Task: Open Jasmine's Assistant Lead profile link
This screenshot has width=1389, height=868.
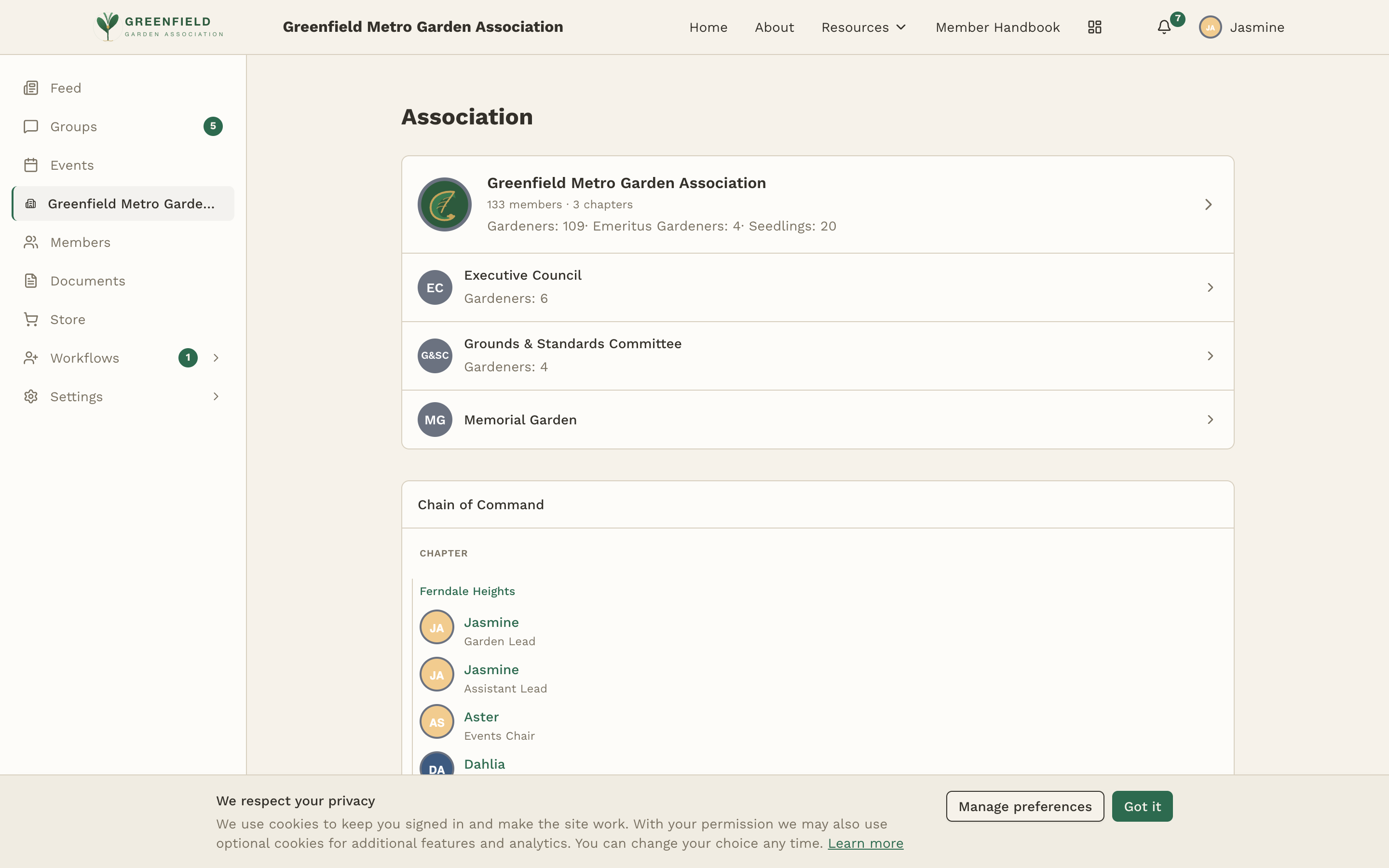Action: (491, 669)
